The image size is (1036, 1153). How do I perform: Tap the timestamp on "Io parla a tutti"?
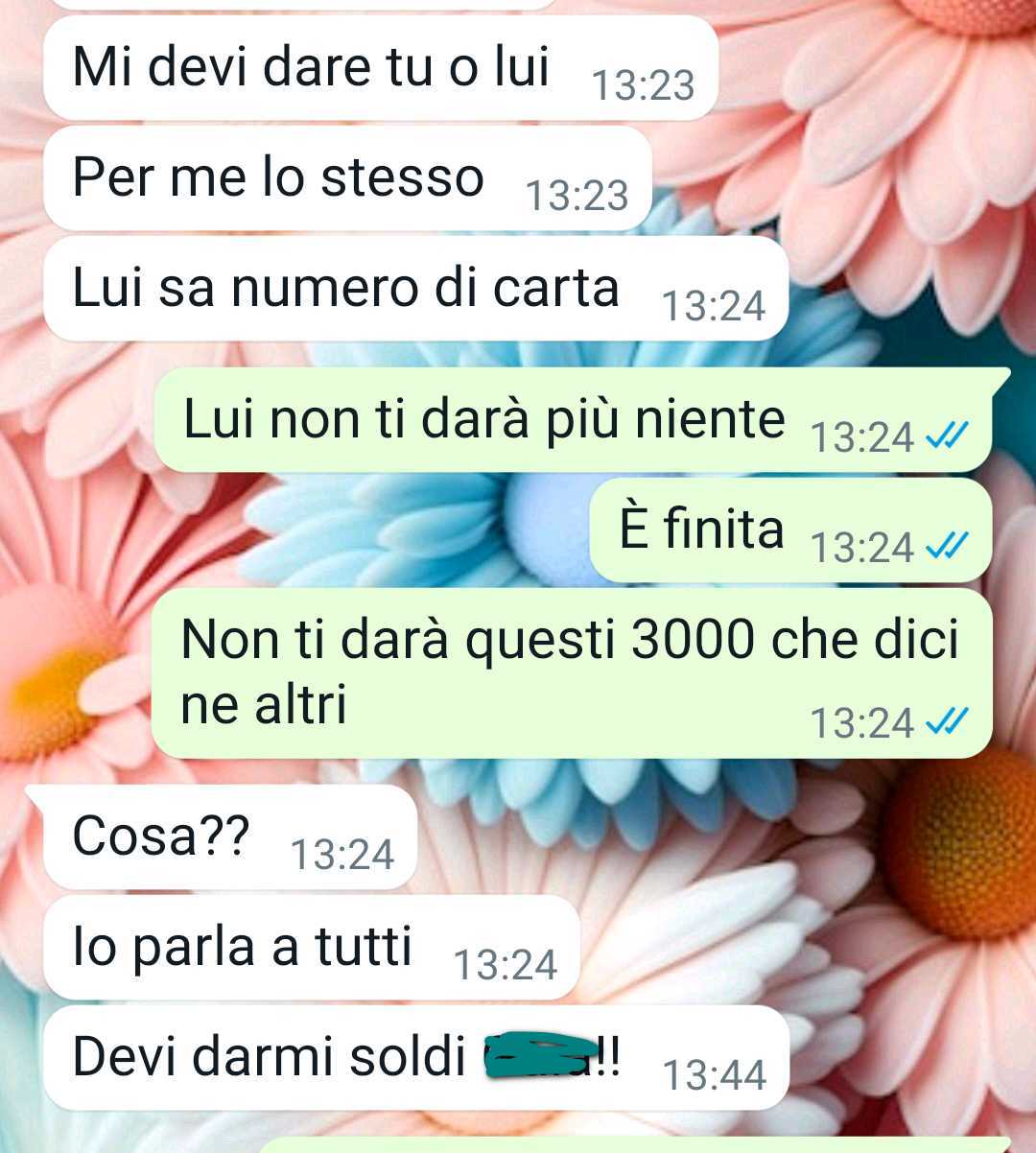click(506, 965)
